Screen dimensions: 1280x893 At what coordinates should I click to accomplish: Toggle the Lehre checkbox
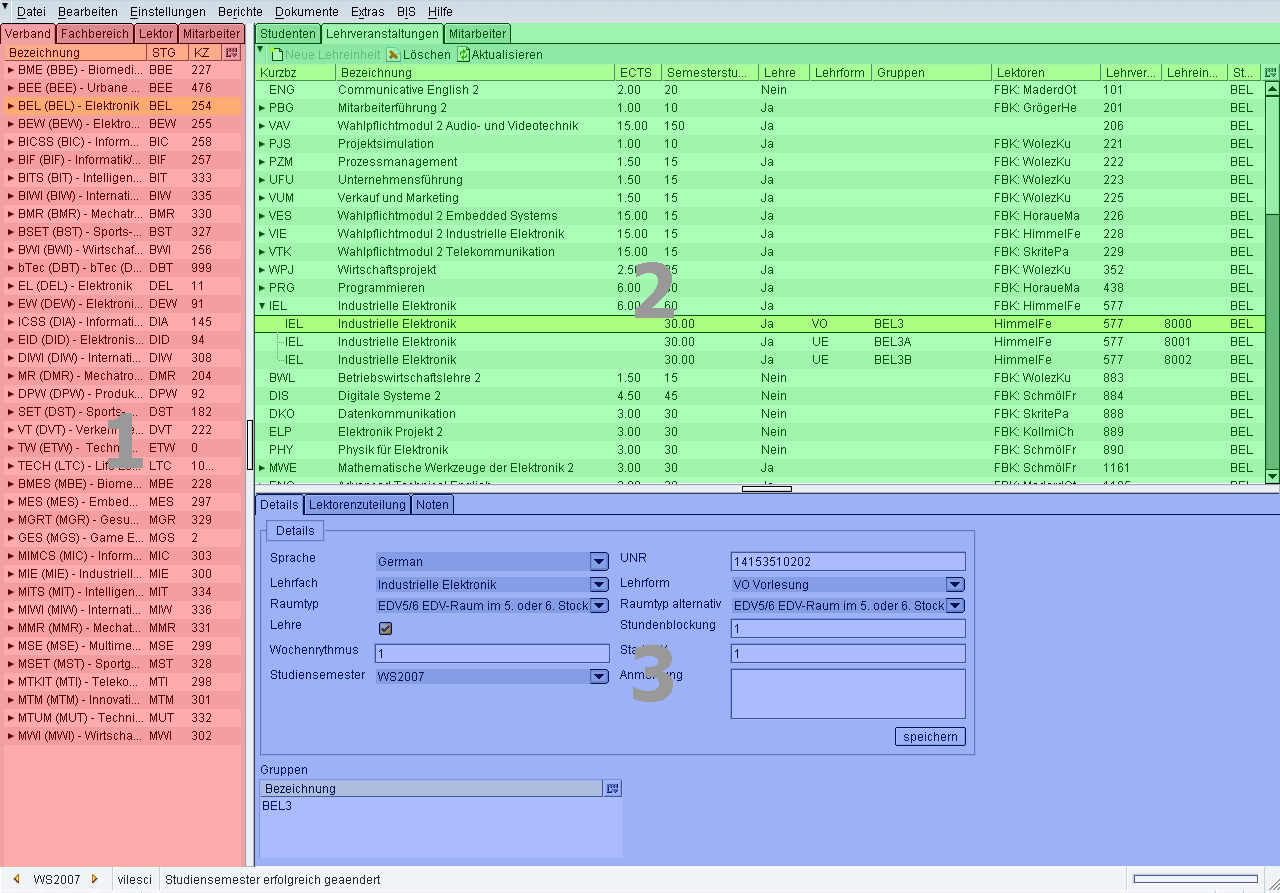pos(385,628)
